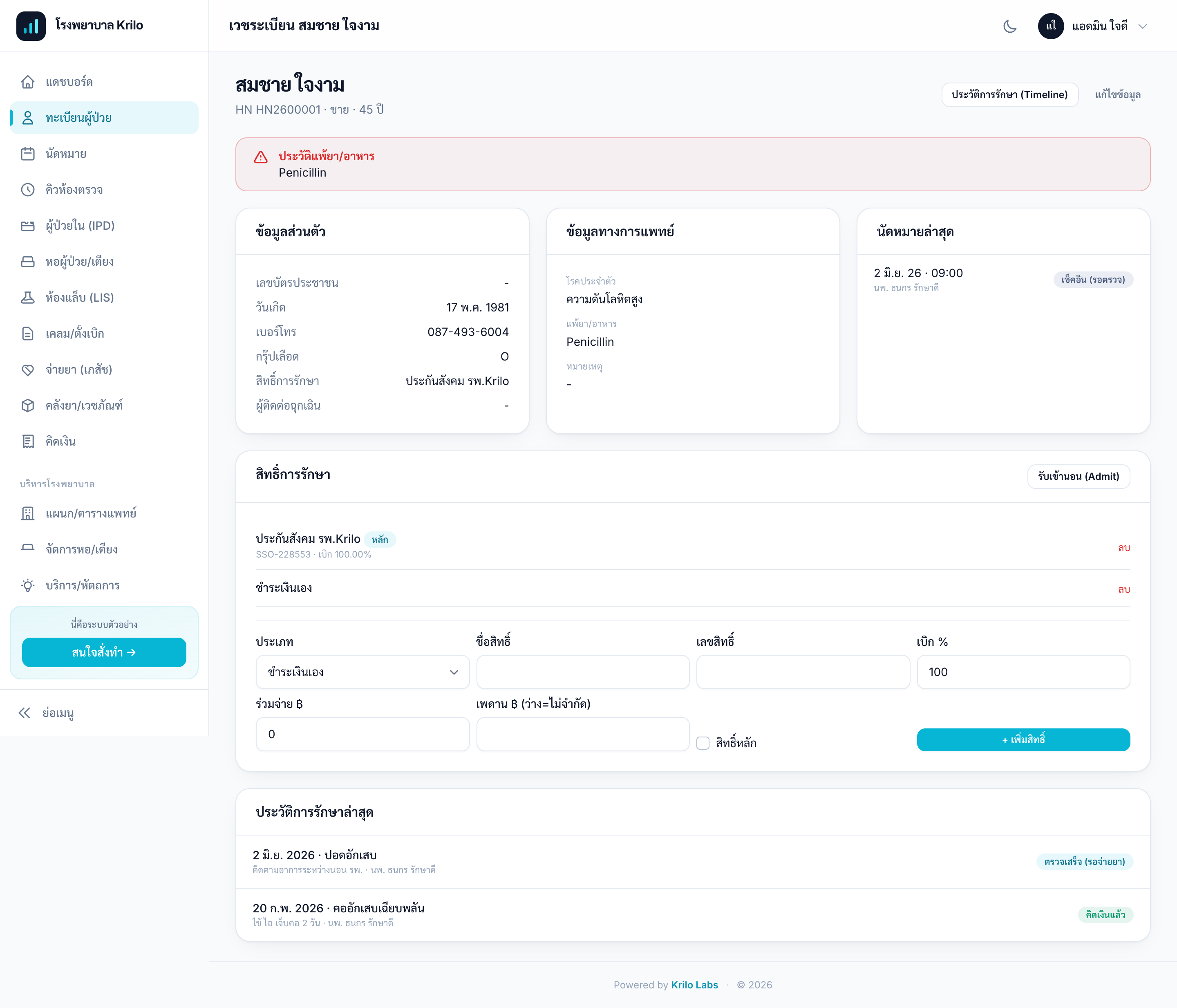Click the phone number 087-493-6004
This screenshot has height=1008, width=1177.
468,332
